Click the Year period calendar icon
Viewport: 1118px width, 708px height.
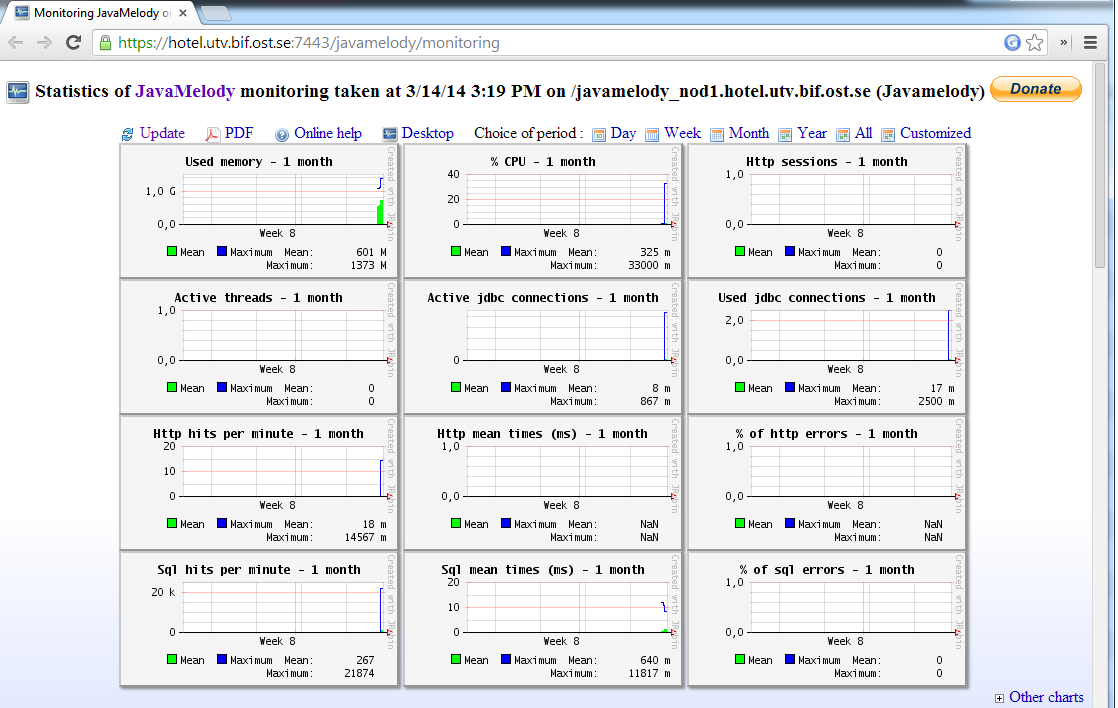click(785, 134)
